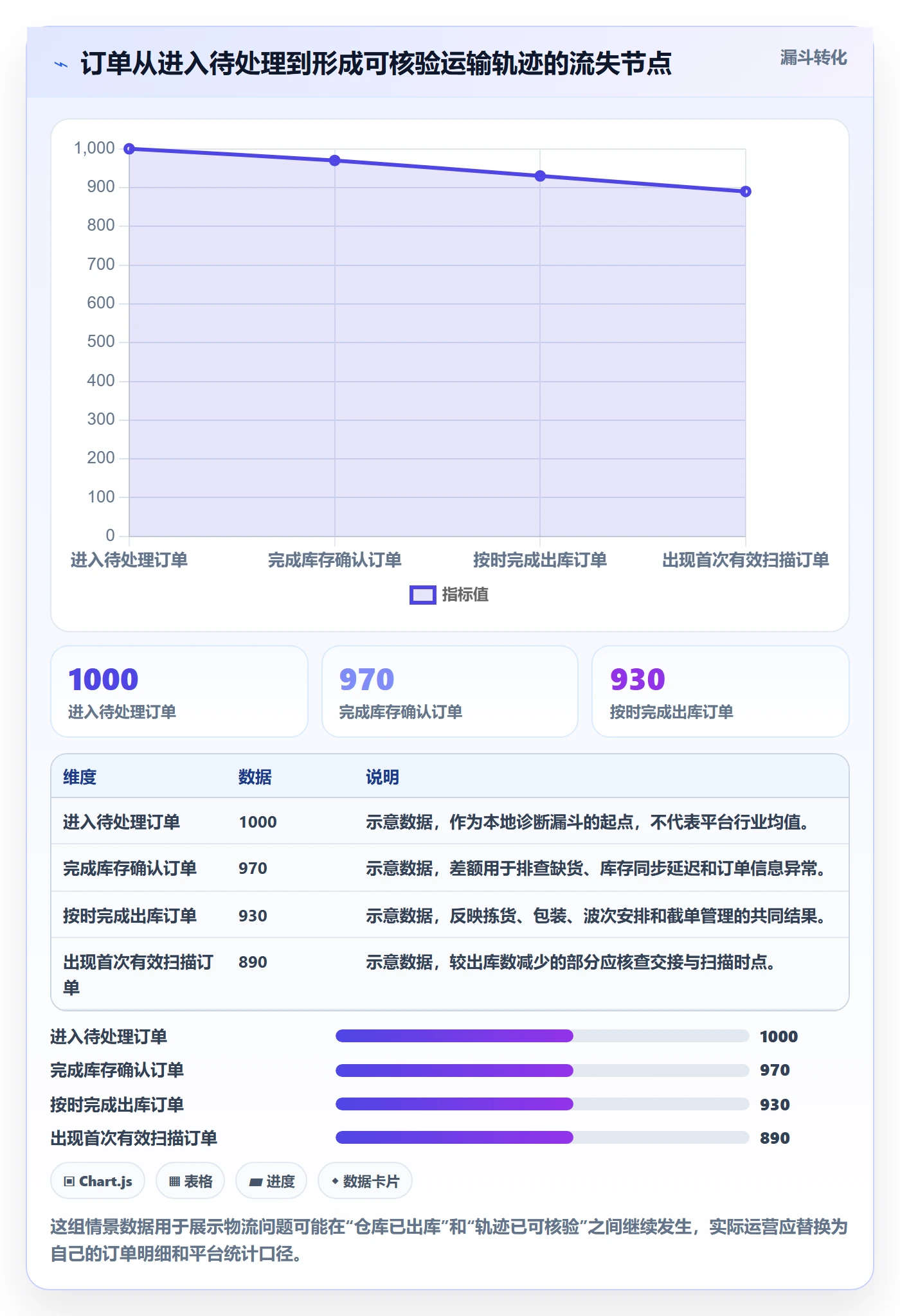Select table row cell 进入待处理订单

coord(122,822)
